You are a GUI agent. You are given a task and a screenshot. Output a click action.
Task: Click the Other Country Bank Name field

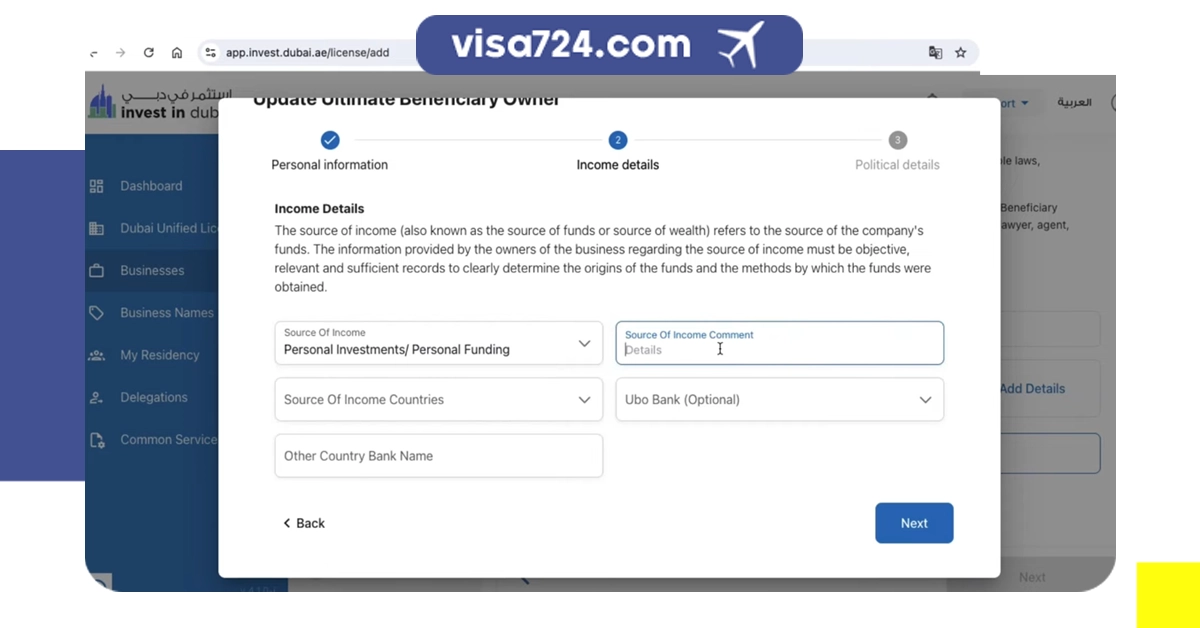(438, 456)
